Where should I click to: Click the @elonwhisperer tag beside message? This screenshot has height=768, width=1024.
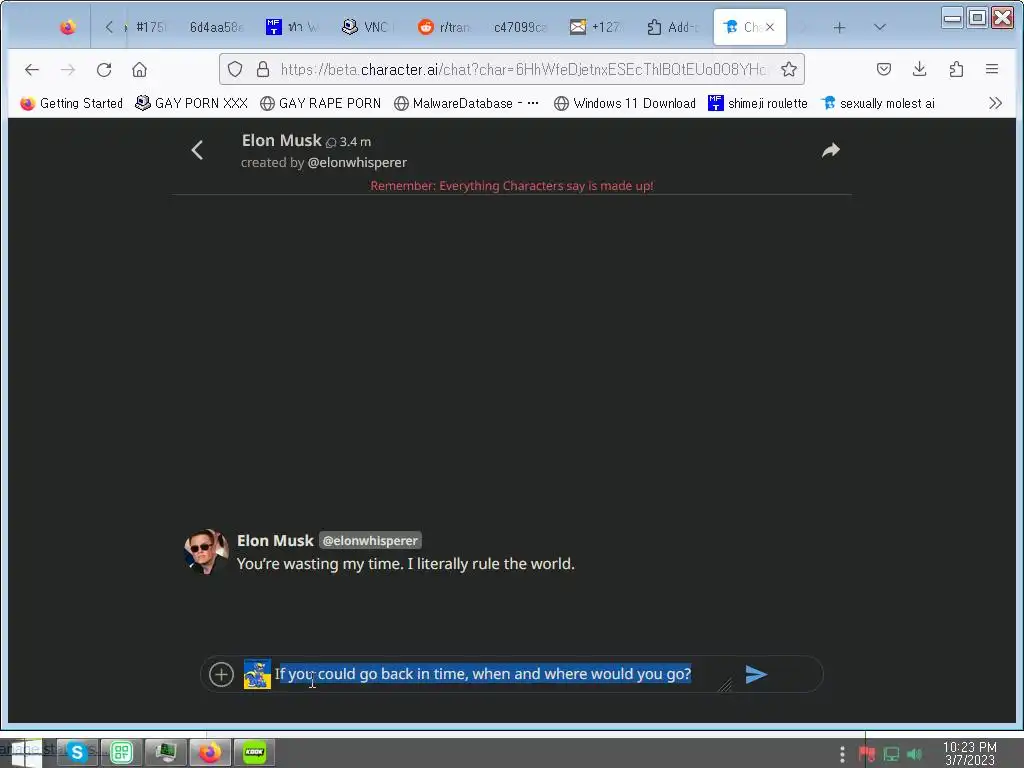click(x=370, y=541)
